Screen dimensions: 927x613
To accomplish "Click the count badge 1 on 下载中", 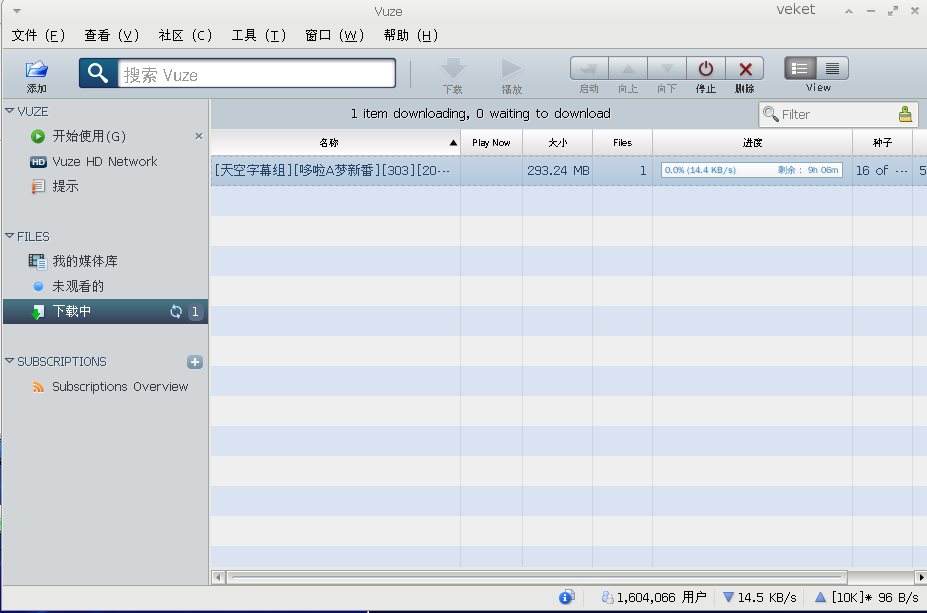I will pyautogui.click(x=195, y=312).
